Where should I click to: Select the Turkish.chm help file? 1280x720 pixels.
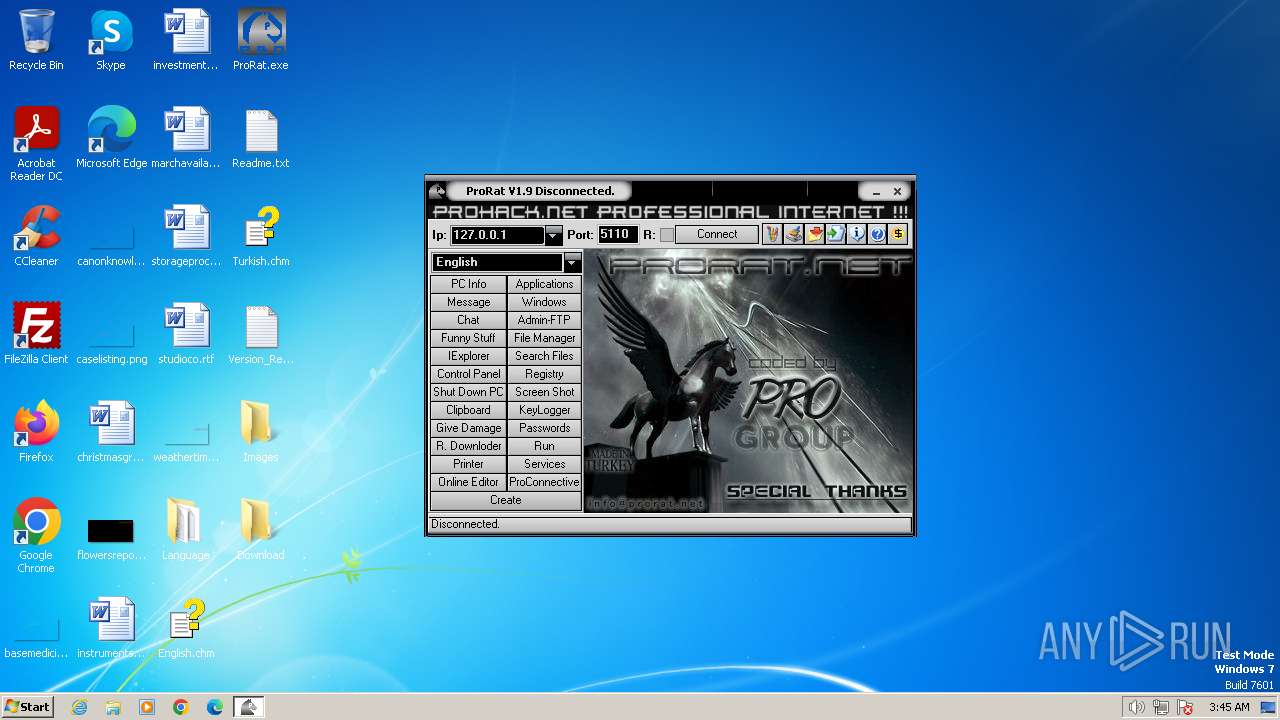click(261, 236)
